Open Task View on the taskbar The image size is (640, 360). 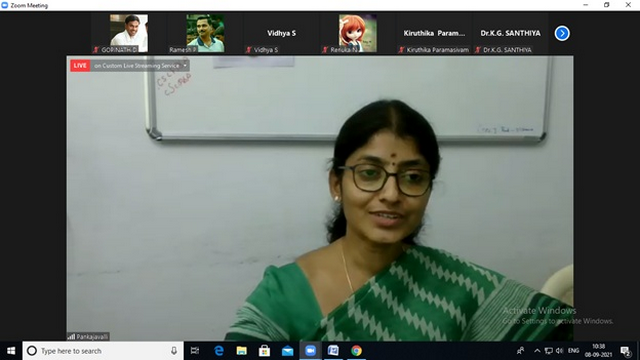pyautogui.click(x=195, y=351)
